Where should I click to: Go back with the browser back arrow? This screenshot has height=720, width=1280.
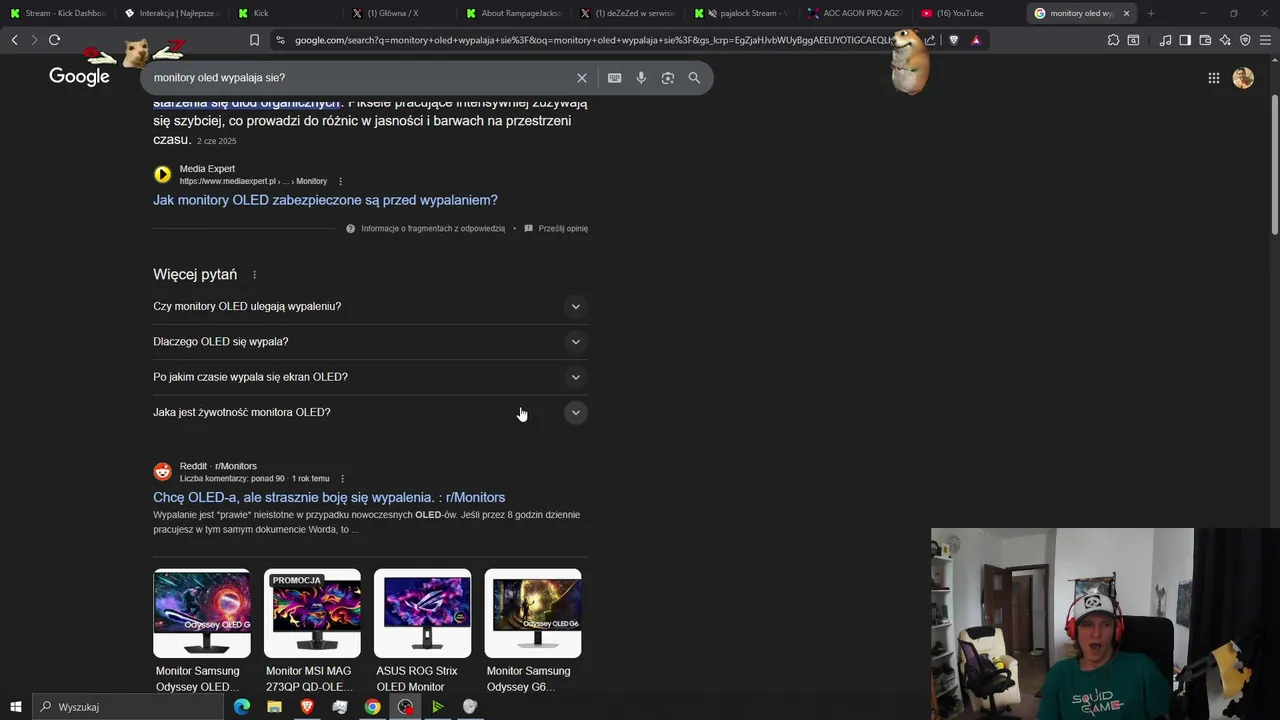coord(14,40)
